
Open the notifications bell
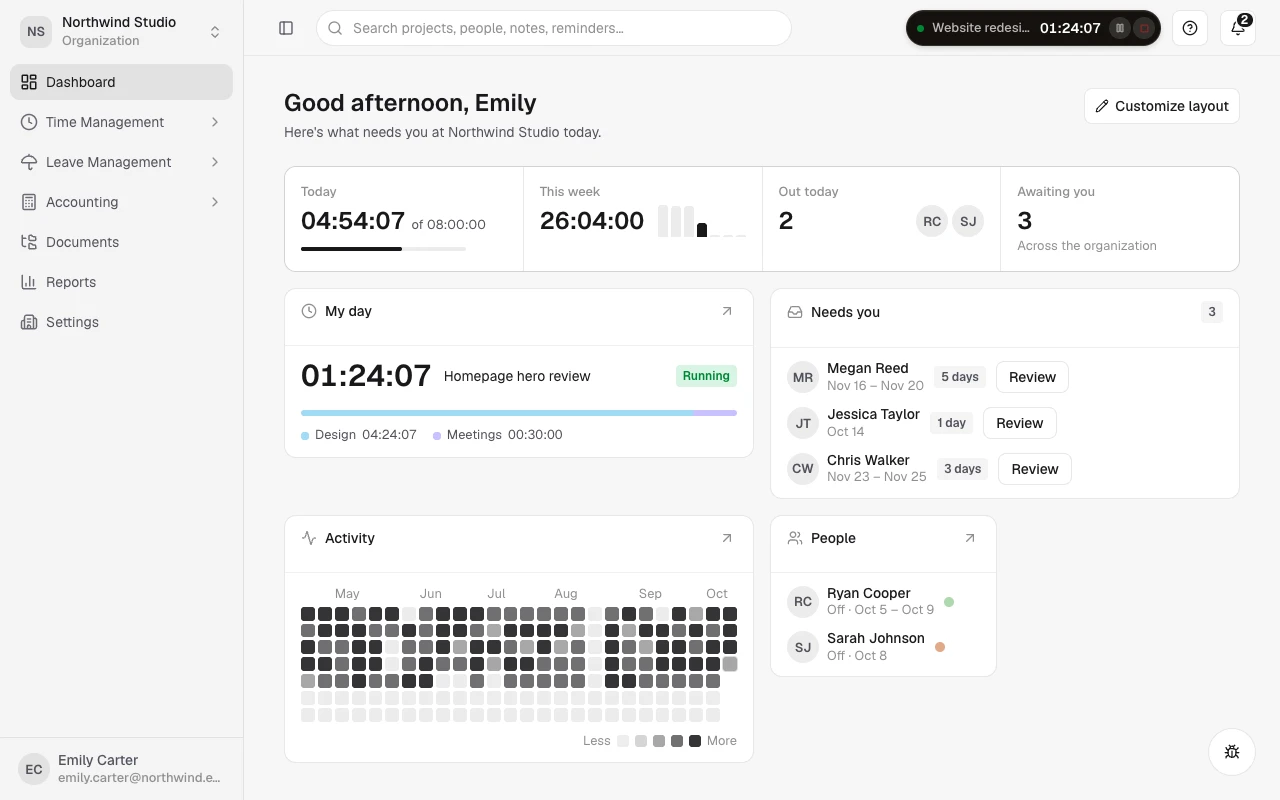click(1238, 28)
